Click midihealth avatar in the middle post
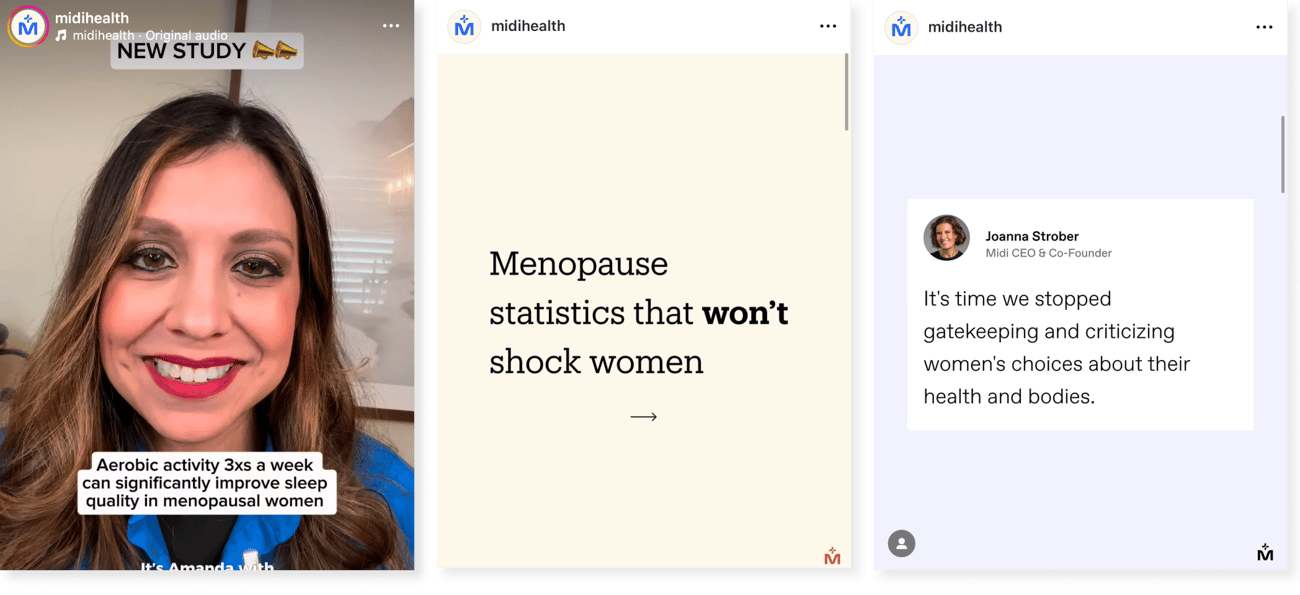Viewport: 1300px width, 595px height. click(x=464, y=27)
